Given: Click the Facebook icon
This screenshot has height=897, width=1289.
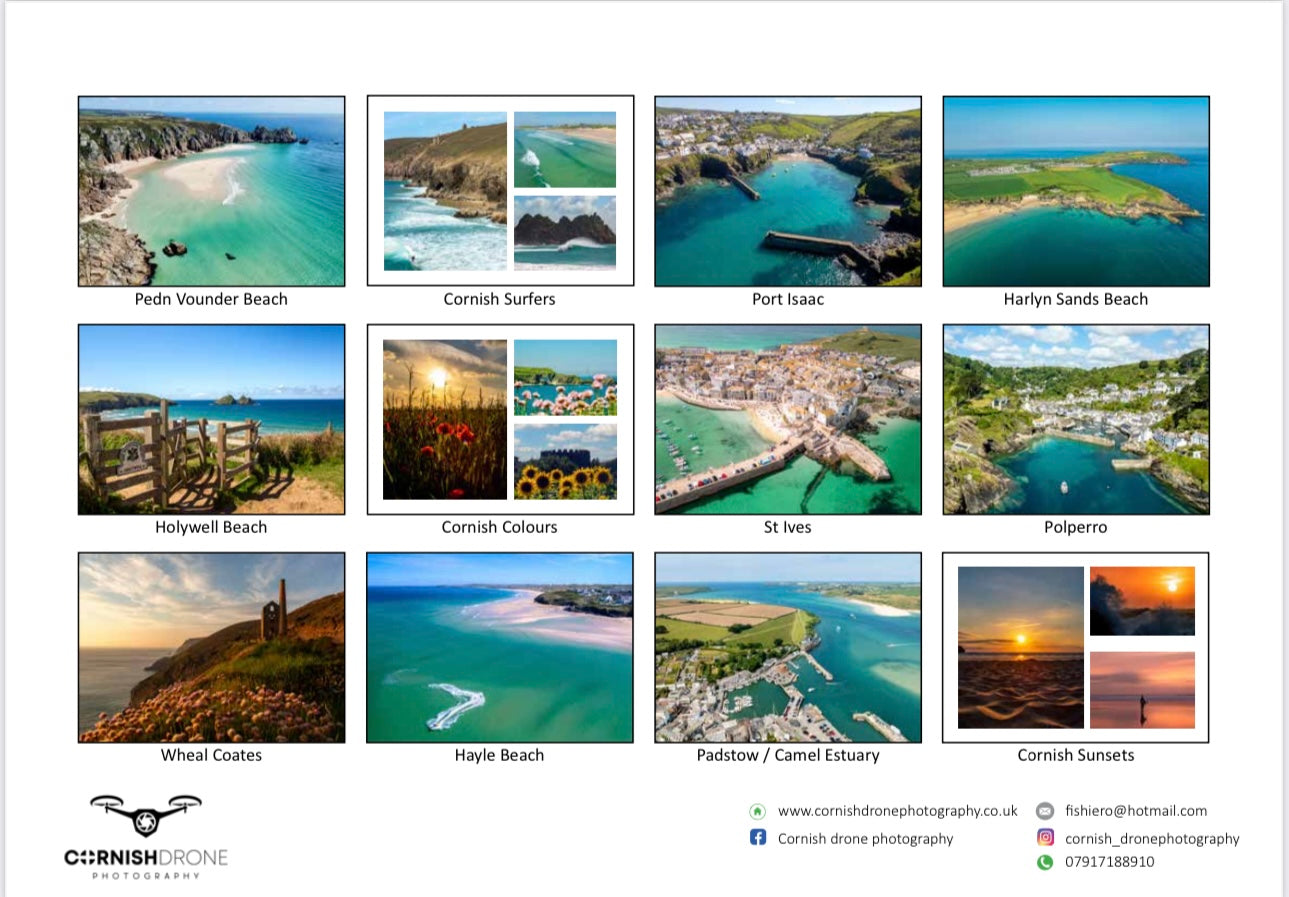Looking at the screenshot, I should (757, 838).
